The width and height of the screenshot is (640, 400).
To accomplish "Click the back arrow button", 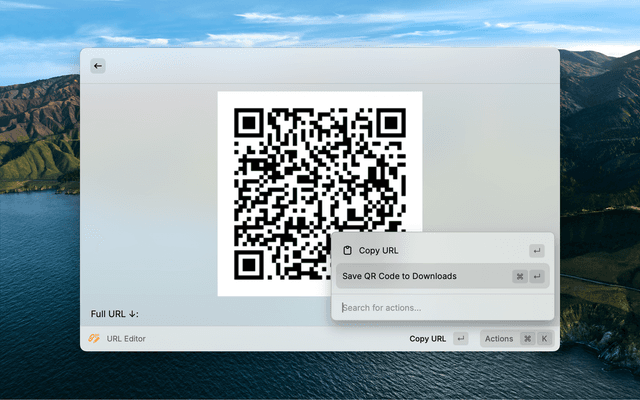I will pos(98,66).
